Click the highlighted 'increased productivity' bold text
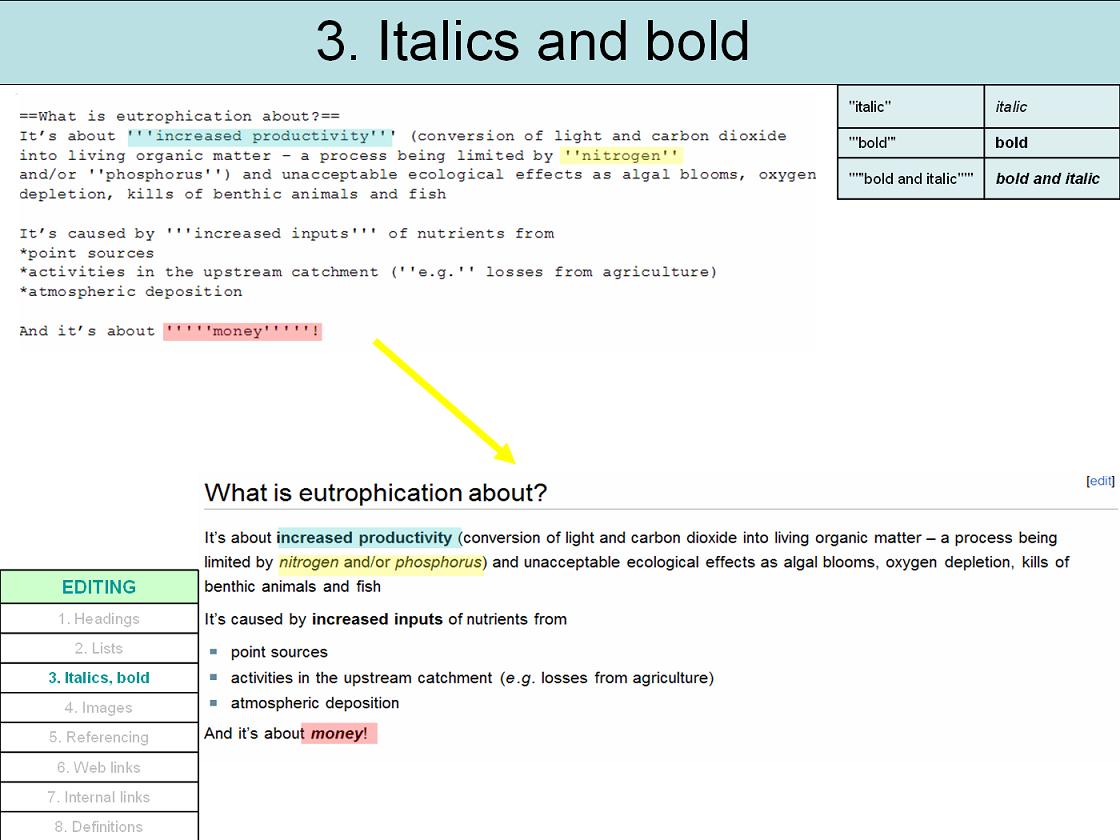 (365, 538)
